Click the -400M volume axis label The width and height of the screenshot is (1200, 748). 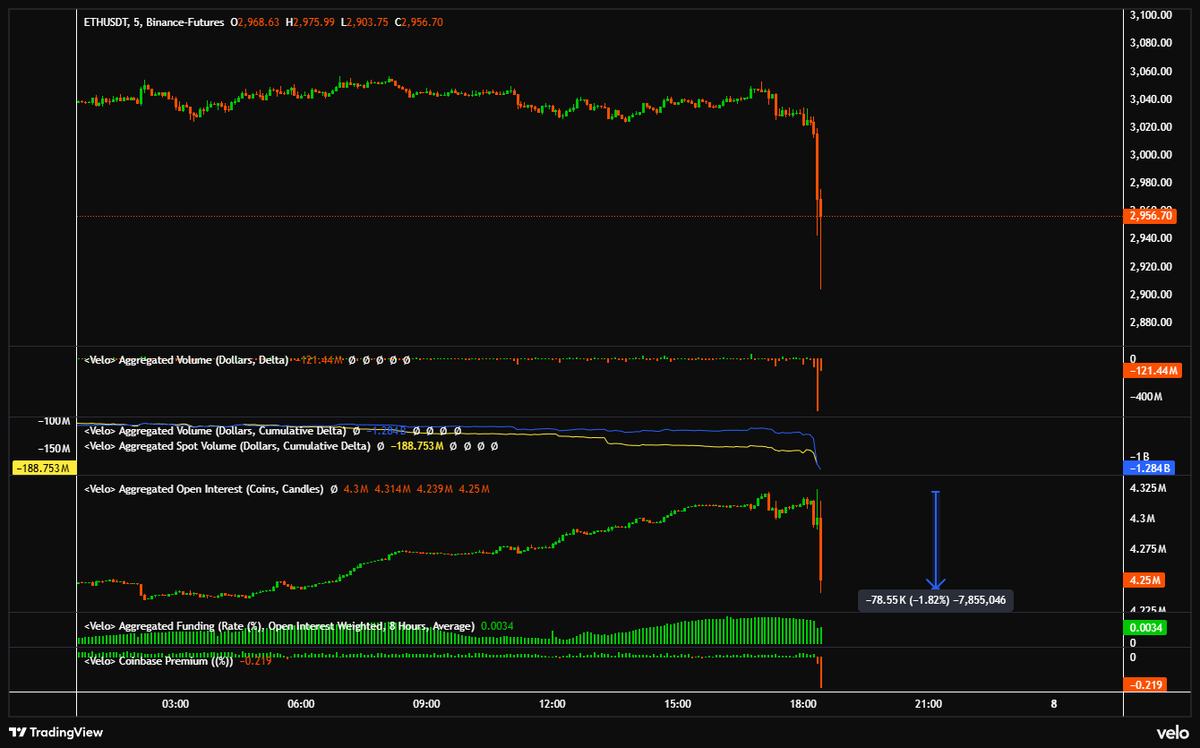click(x=1146, y=397)
